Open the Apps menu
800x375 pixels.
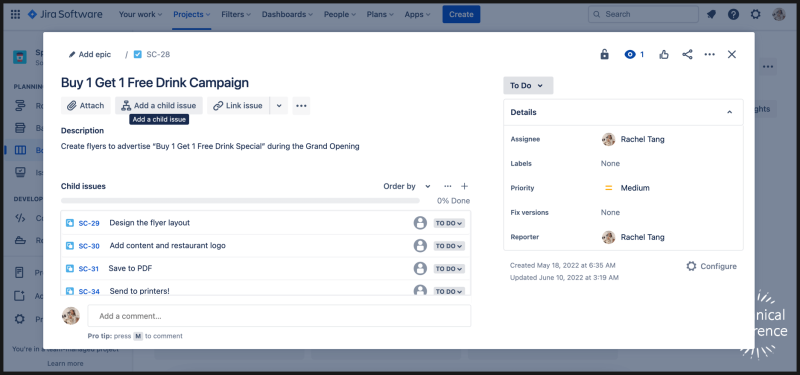pyautogui.click(x=417, y=14)
